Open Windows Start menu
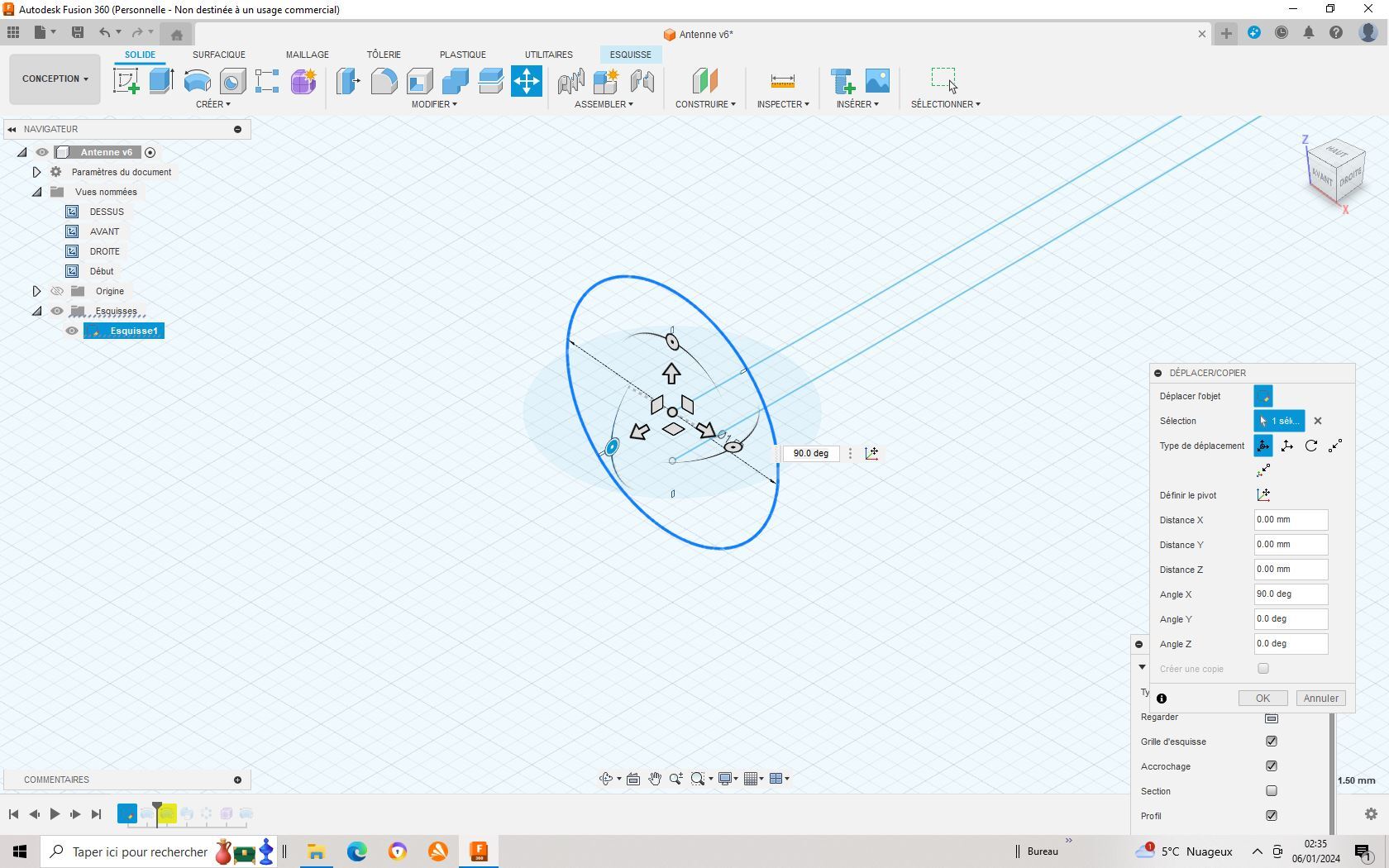Screen dimensions: 1389x868 [x=20, y=851]
